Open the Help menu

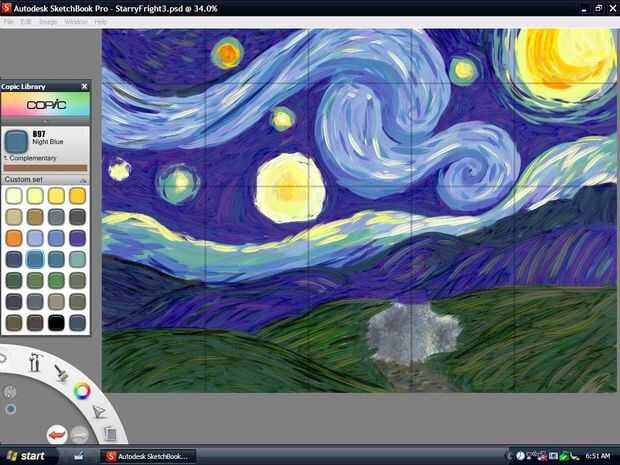(100, 22)
